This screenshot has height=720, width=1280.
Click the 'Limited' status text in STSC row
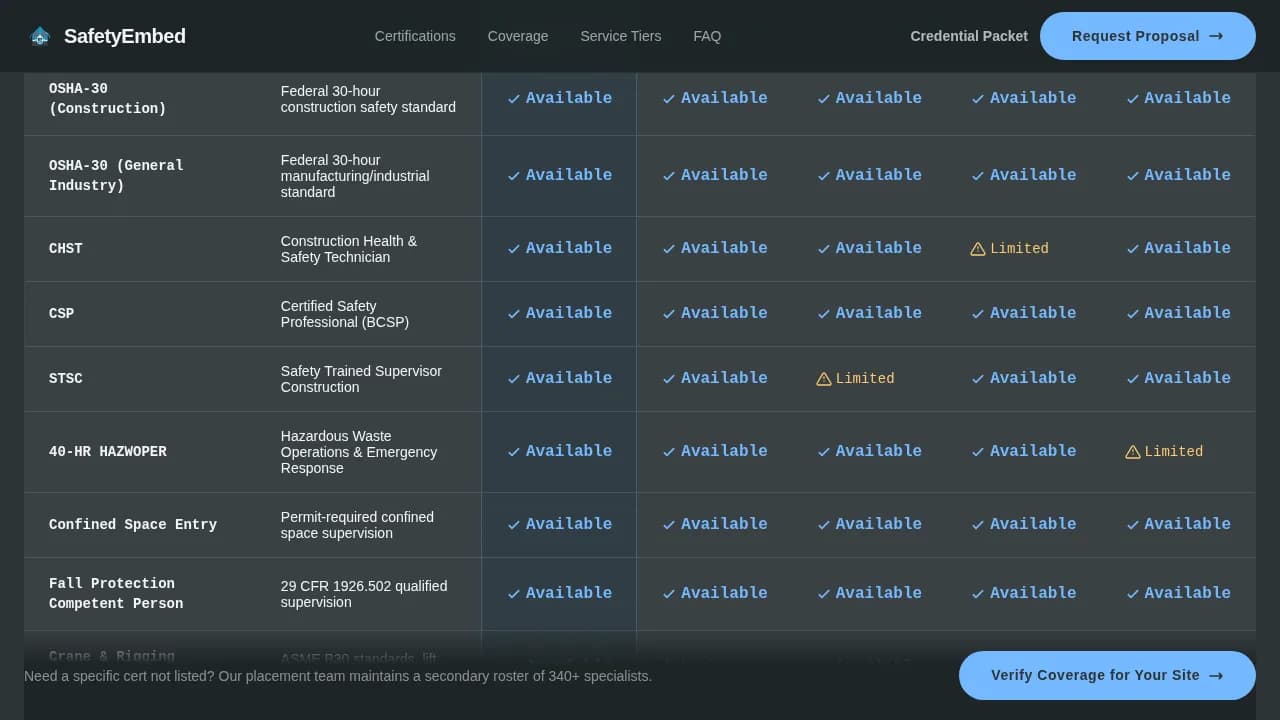(x=865, y=379)
